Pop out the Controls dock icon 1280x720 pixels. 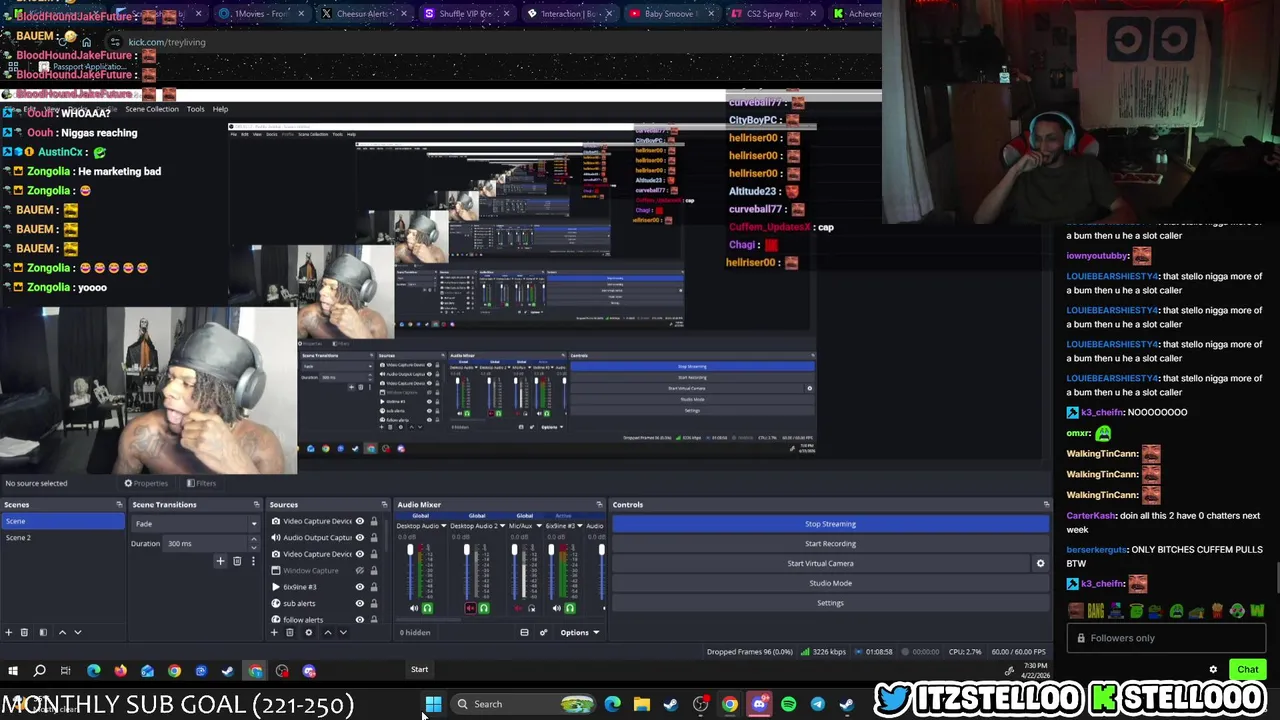click(1046, 504)
